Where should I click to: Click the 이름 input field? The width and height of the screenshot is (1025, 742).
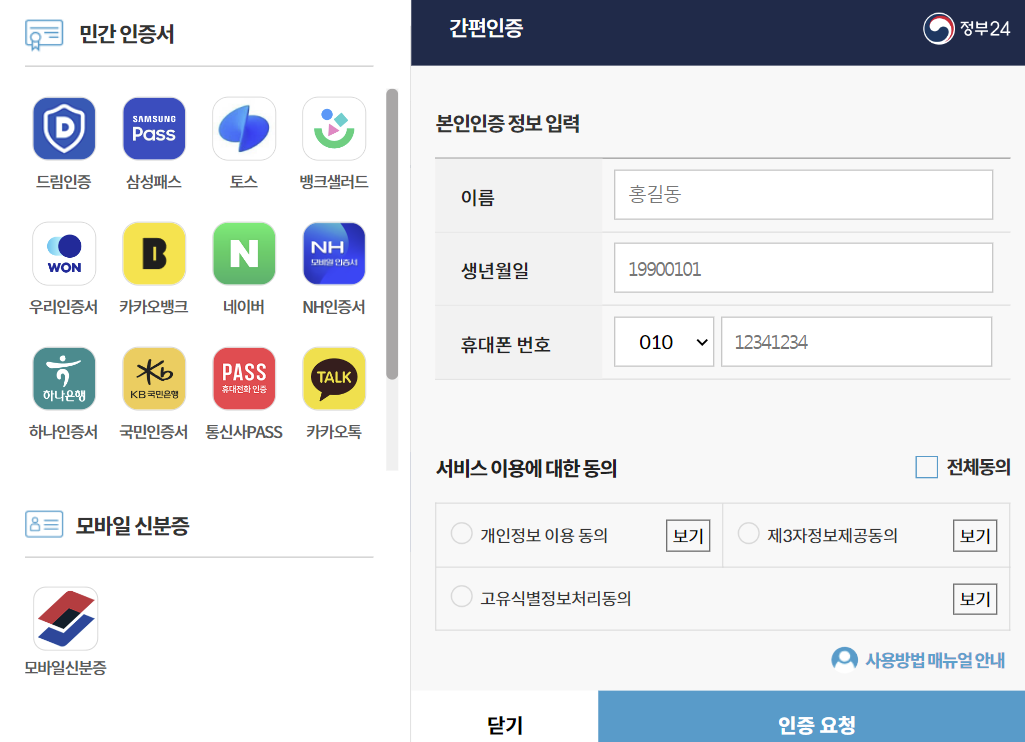pyautogui.click(x=803, y=195)
